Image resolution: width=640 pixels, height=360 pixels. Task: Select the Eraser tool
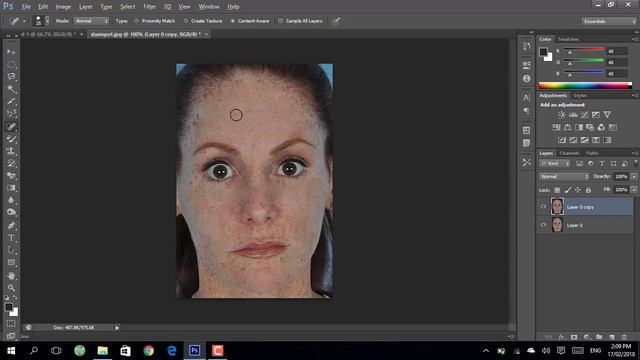coord(11,176)
